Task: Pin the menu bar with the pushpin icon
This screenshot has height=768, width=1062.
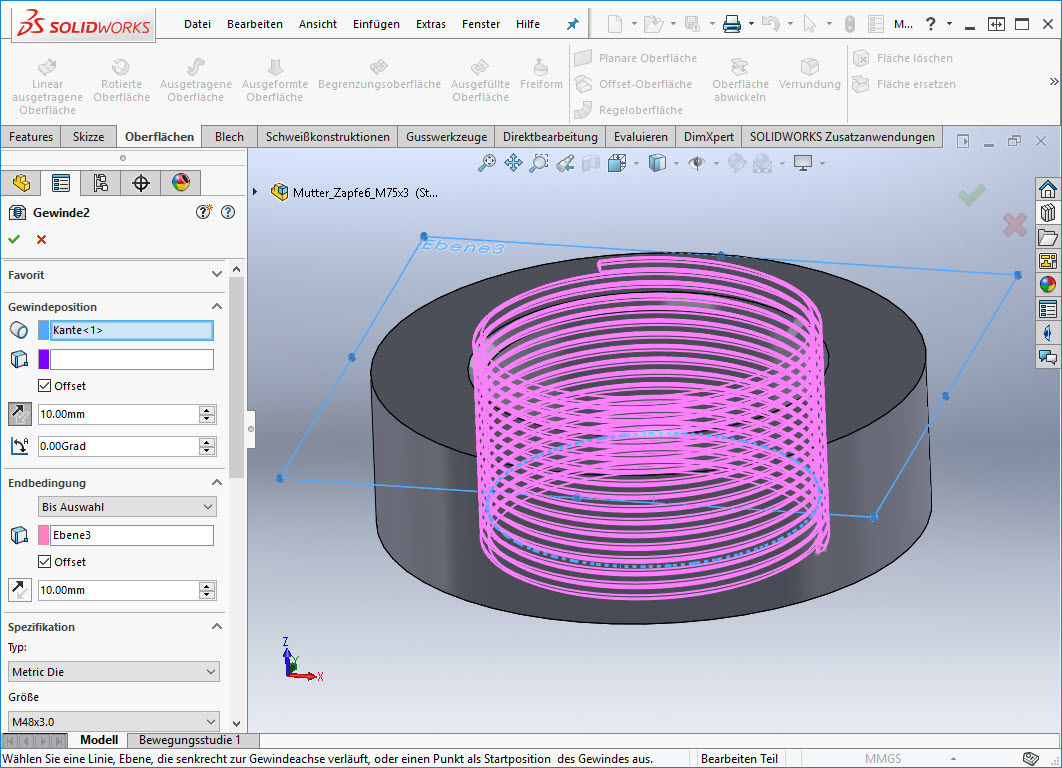Action: coord(573,24)
